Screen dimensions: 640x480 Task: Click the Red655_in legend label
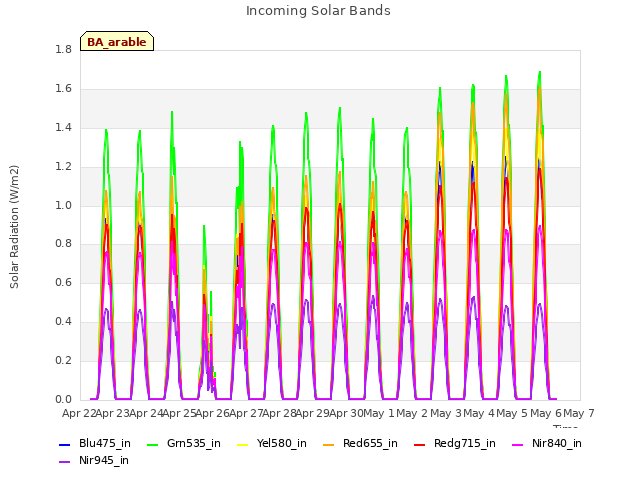[x=370, y=443]
